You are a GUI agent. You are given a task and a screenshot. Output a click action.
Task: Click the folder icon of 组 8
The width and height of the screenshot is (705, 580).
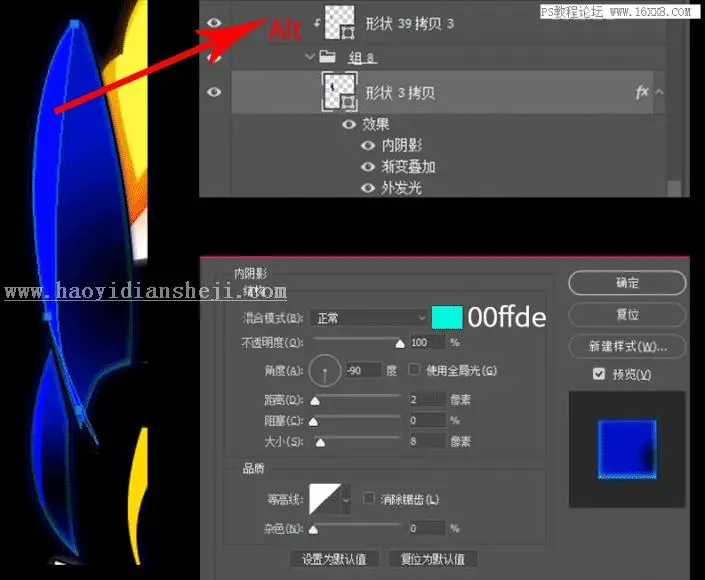pyautogui.click(x=327, y=57)
